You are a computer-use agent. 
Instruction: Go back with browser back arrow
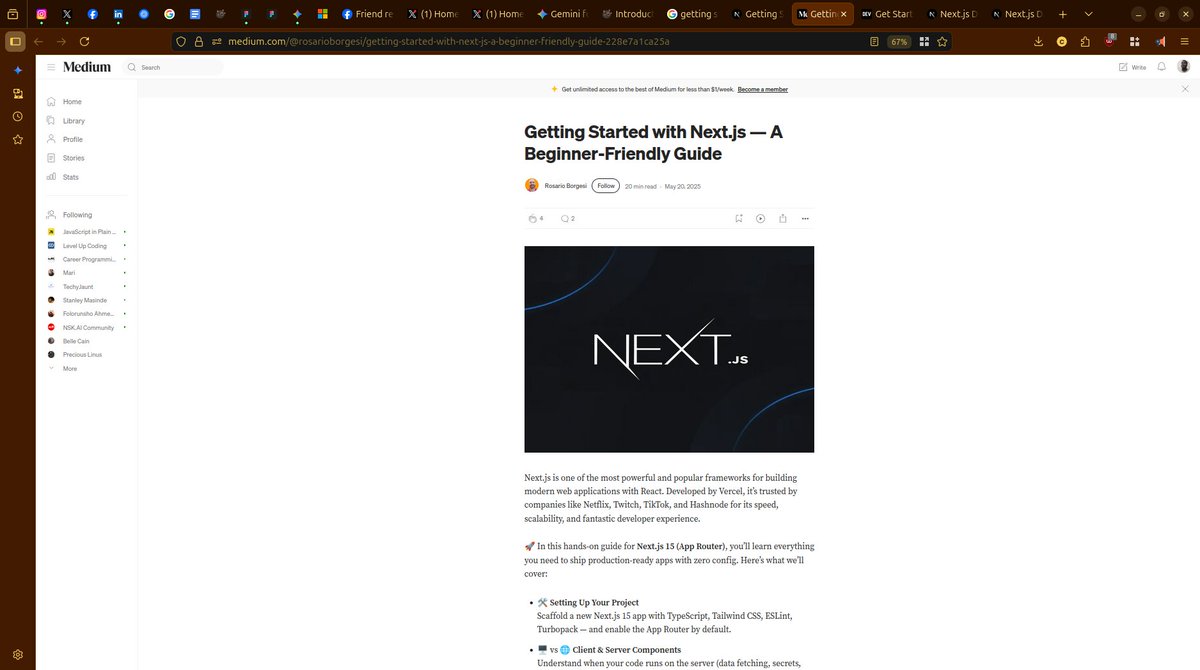(39, 42)
